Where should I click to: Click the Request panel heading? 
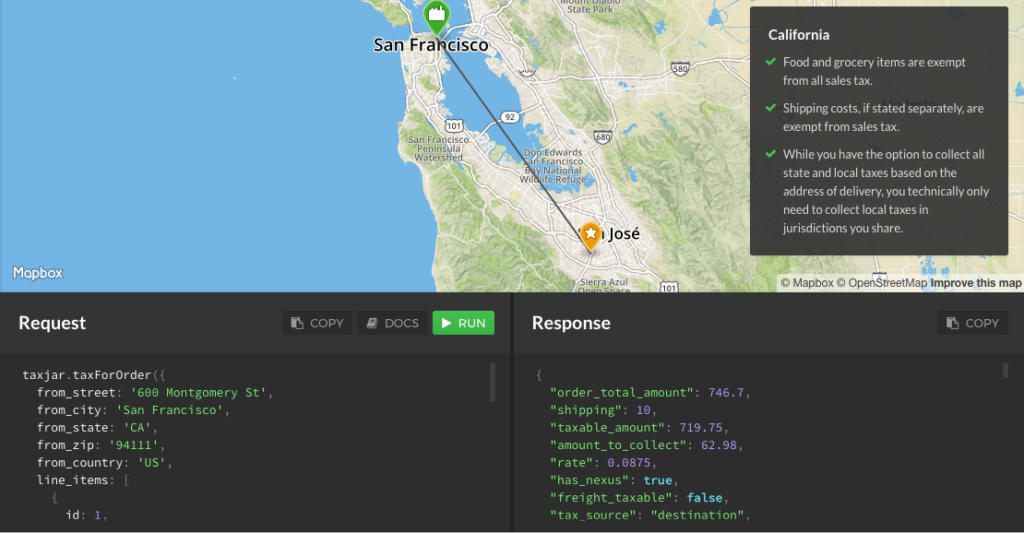pyautogui.click(x=52, y=323)
